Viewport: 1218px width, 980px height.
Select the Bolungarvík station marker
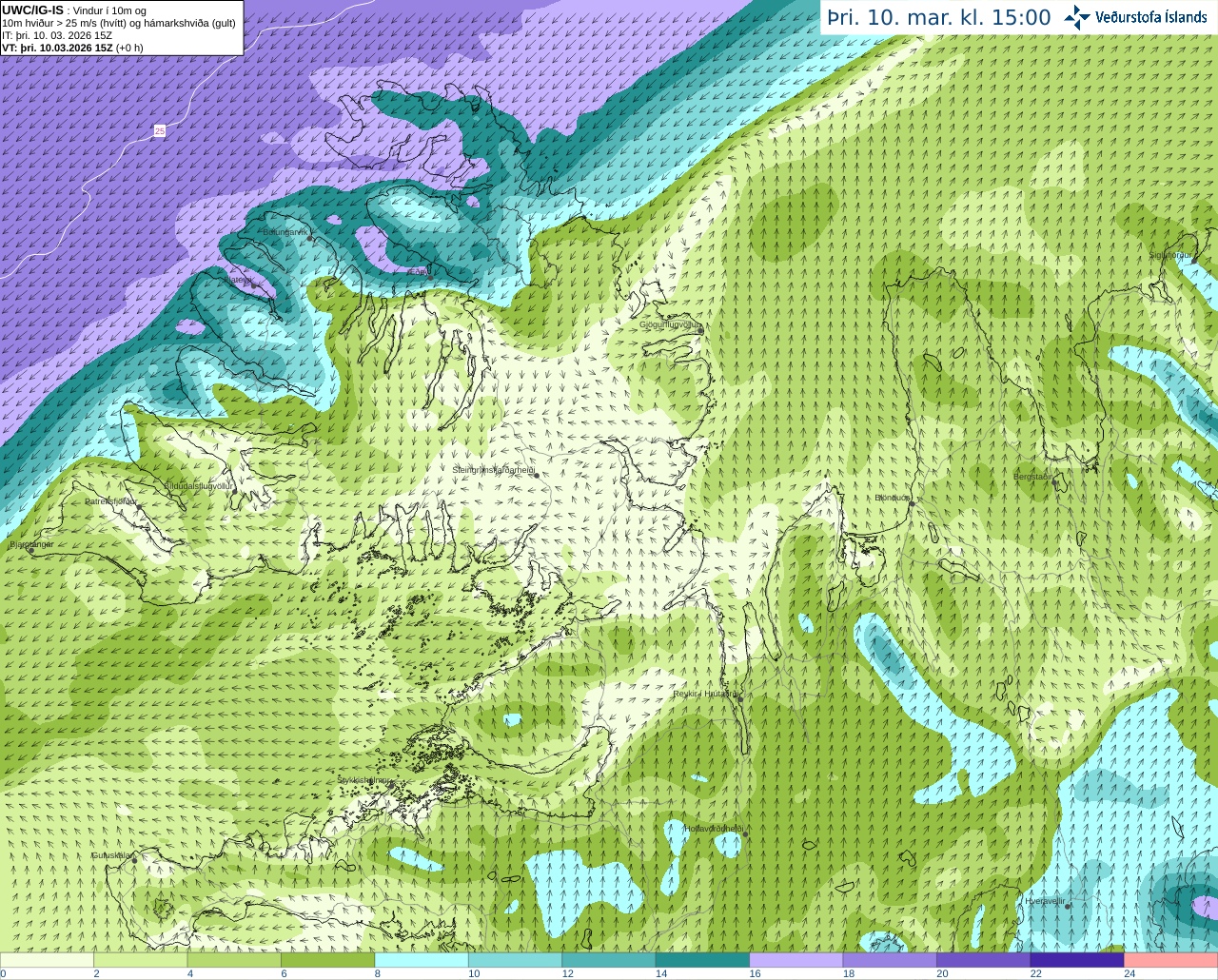click(311, 238)
